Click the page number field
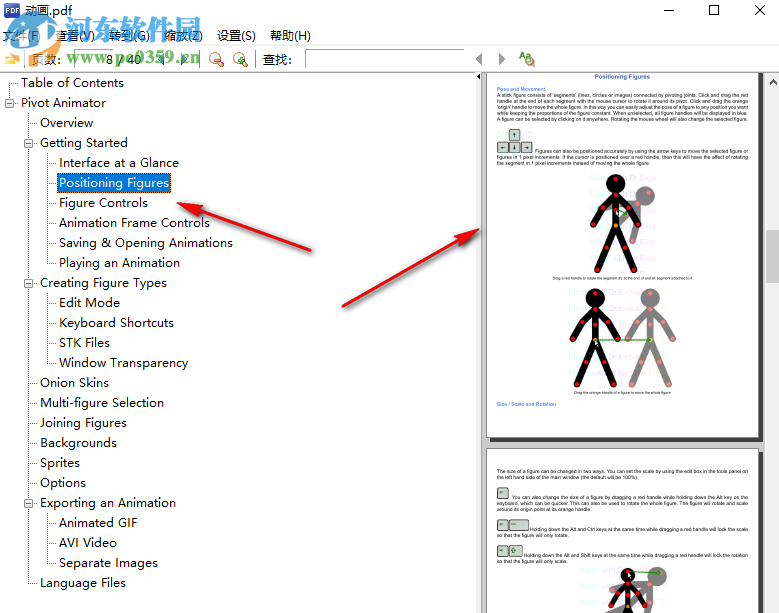779x613 pixels. tap(94, 59)
